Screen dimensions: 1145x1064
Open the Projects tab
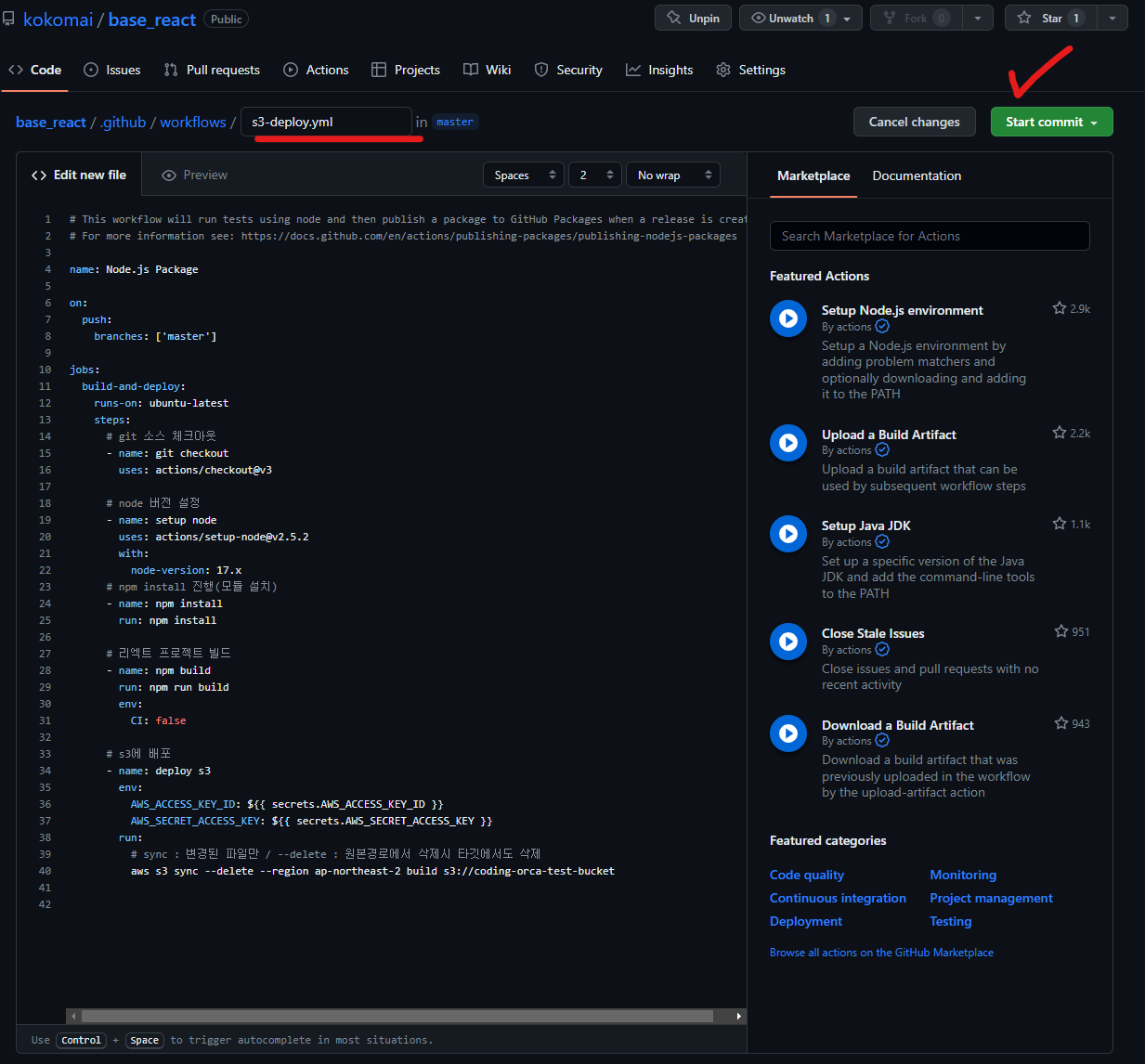406,70
